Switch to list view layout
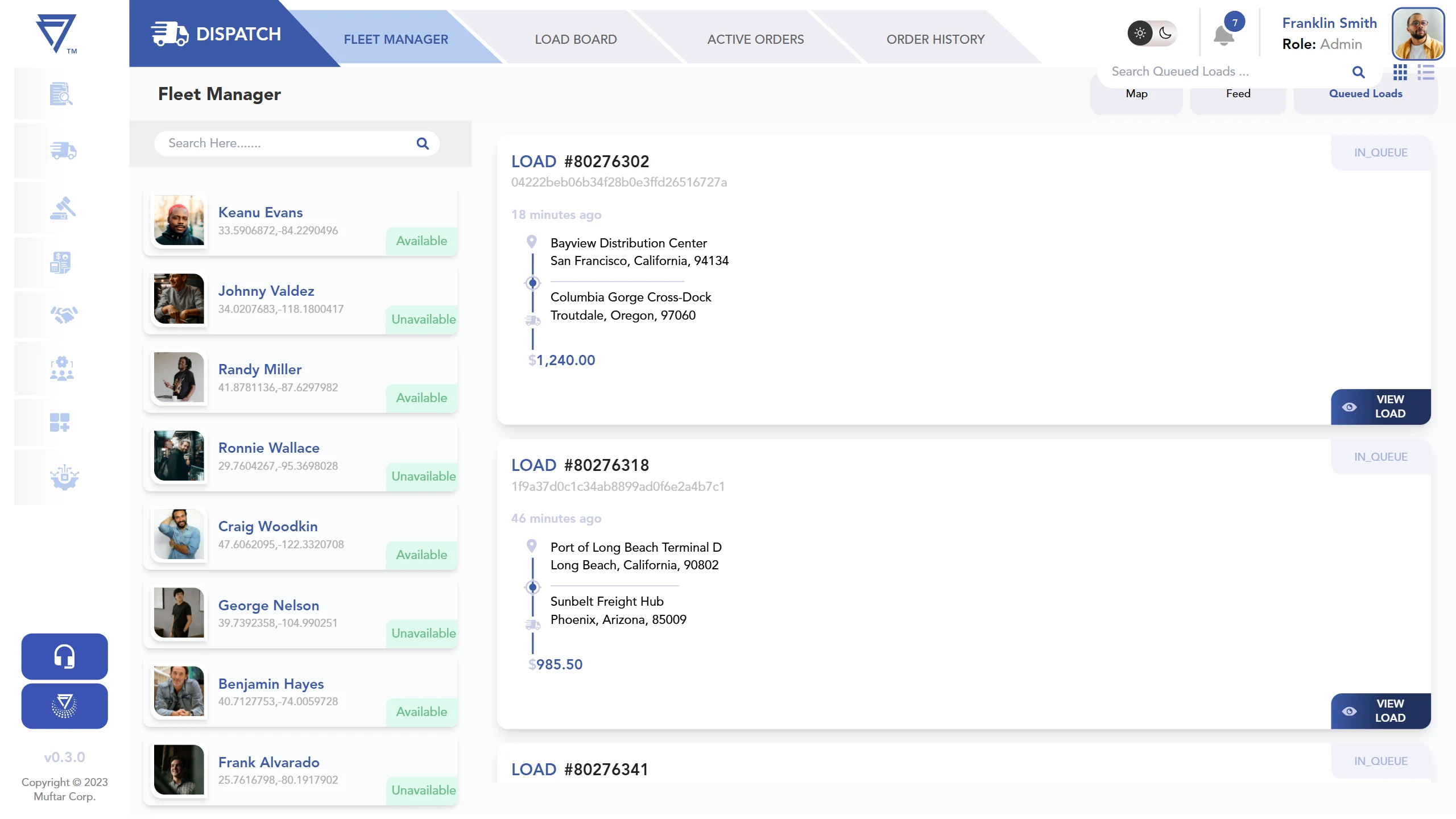Viewport: 1456px width, 819px height. 1426,72
